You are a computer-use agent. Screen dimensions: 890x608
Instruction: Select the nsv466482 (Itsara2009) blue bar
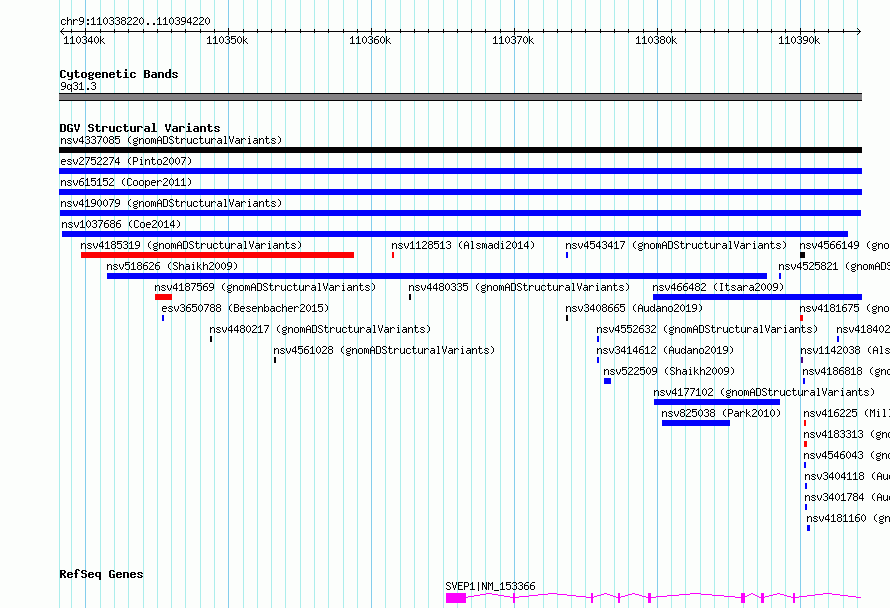coord(757,297)
